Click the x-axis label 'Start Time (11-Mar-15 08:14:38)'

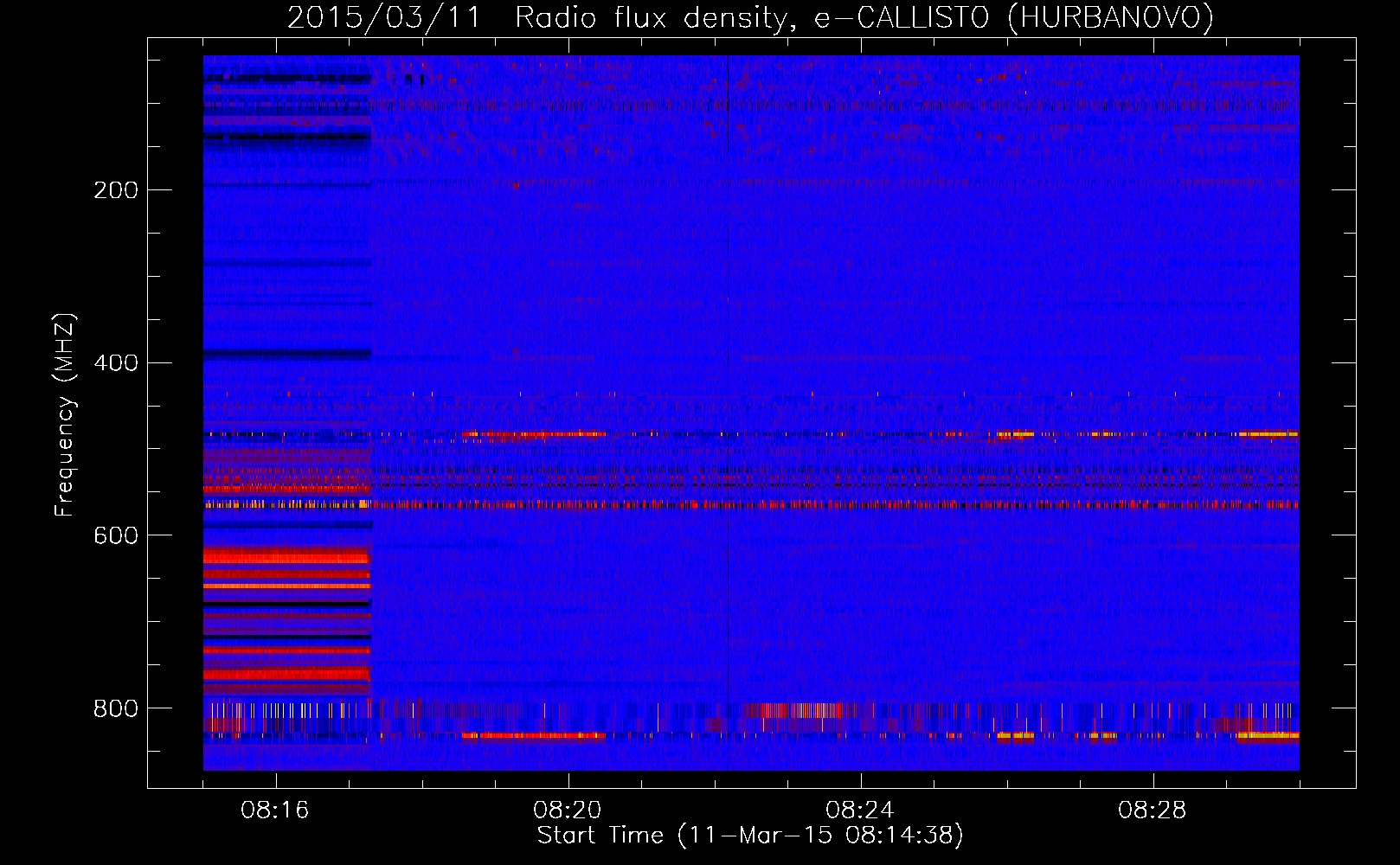[750, 836]
